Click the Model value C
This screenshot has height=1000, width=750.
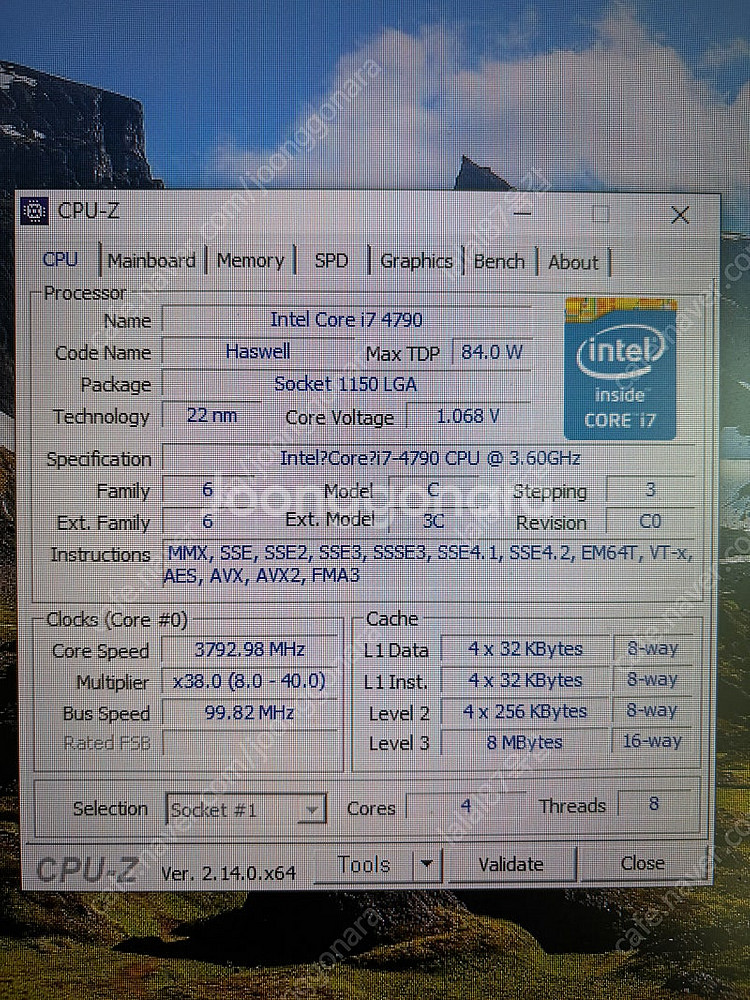tap(433, 490)
